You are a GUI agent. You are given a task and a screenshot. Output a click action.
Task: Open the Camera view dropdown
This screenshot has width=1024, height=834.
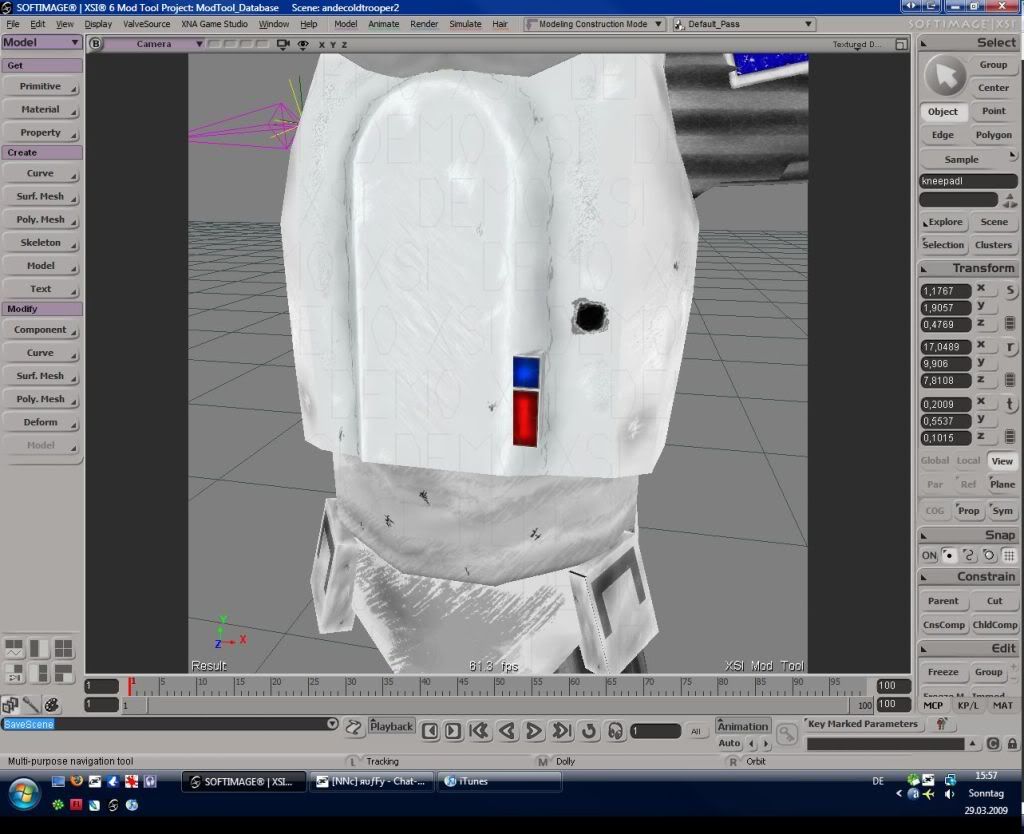(154, 44)
